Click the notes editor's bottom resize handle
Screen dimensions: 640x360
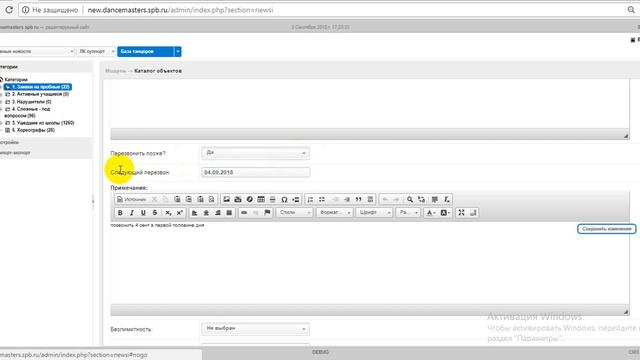point(626,312)
